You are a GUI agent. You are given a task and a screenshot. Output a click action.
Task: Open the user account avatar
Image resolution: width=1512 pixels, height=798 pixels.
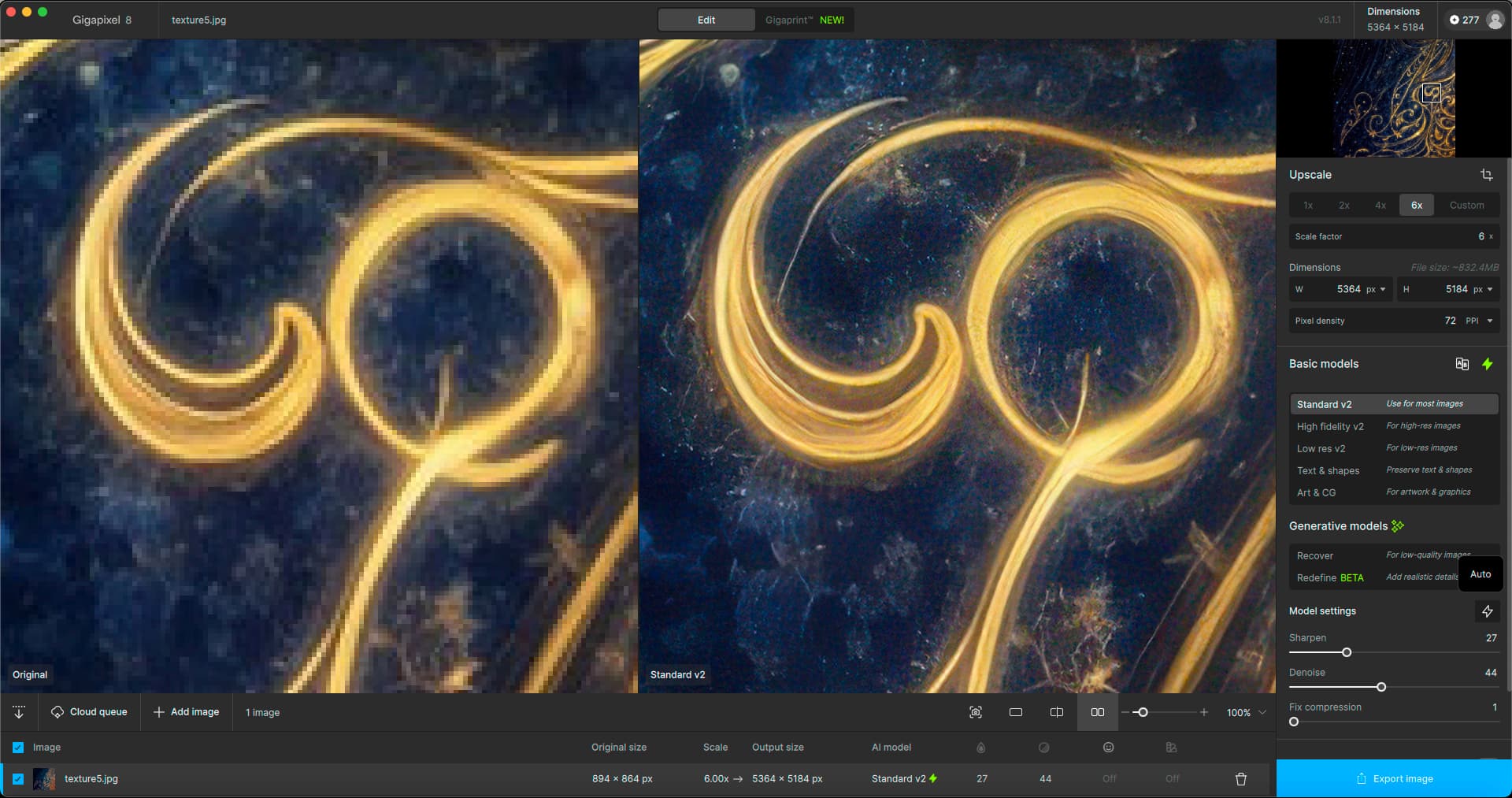pyautogui.click(x=1495, y=20)
